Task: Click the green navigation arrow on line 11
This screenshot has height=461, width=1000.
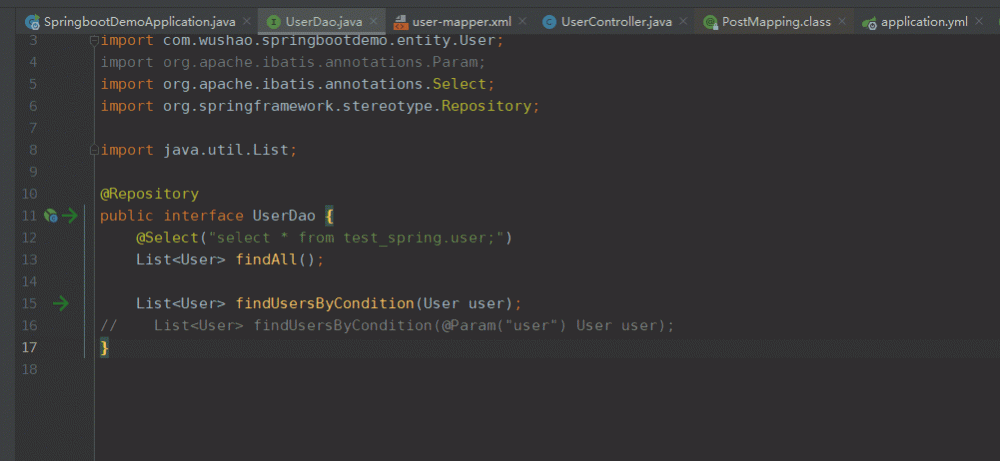Action: pos(70,216)
